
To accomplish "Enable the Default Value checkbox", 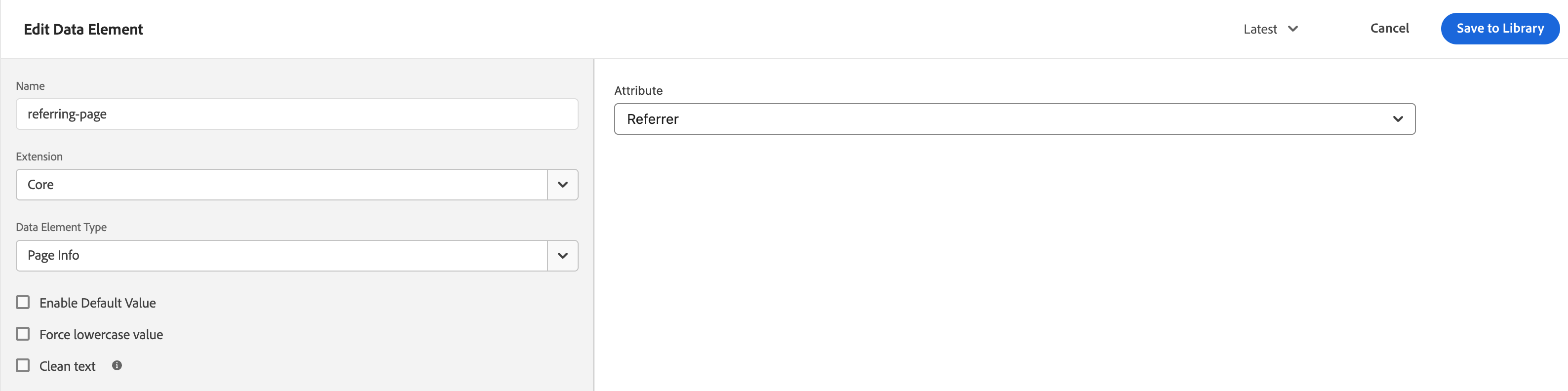I will pyautogui.click(x=23, y=302).
